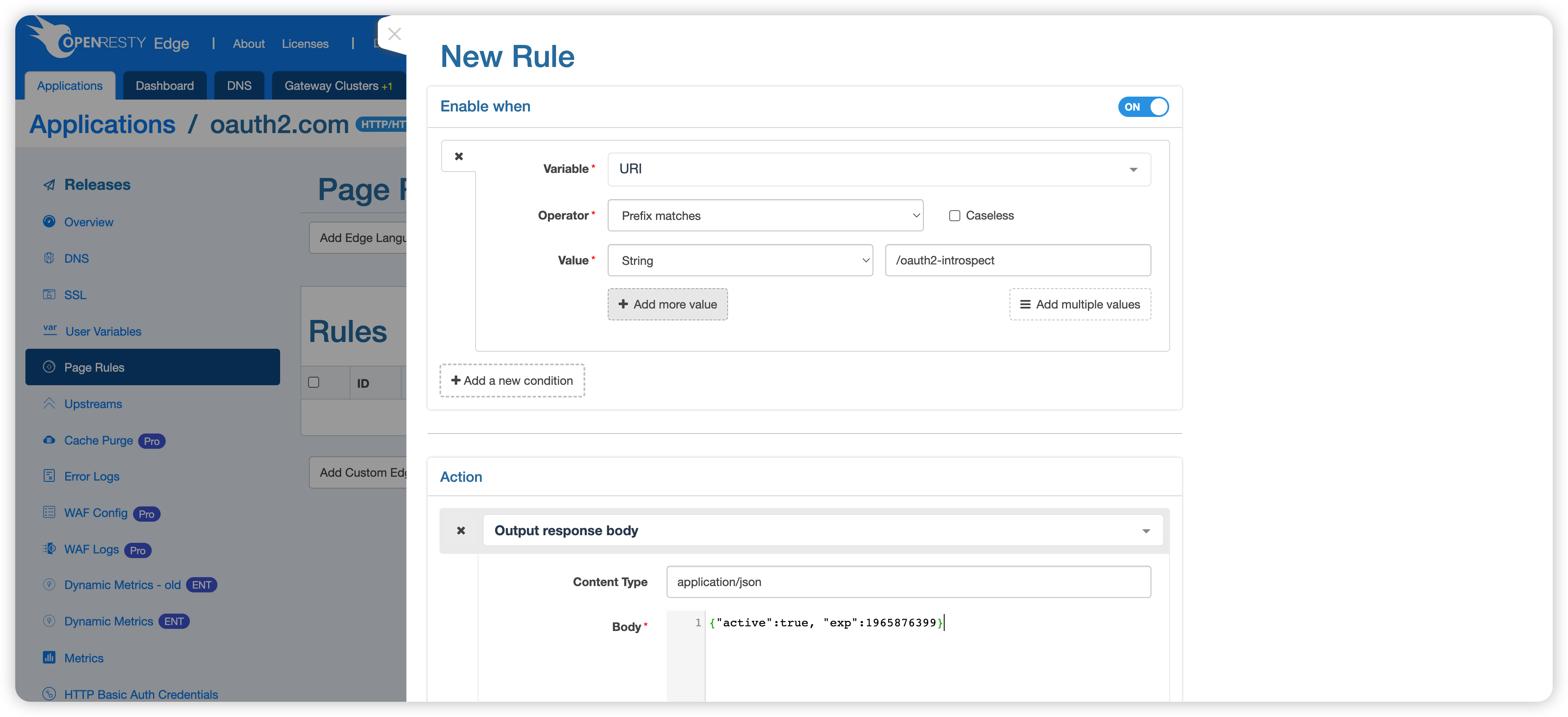Image resolution: width=1568 pixels, height=717 pixels.
Task: Click the Add Custom Edge button
Action: (358, 472)
